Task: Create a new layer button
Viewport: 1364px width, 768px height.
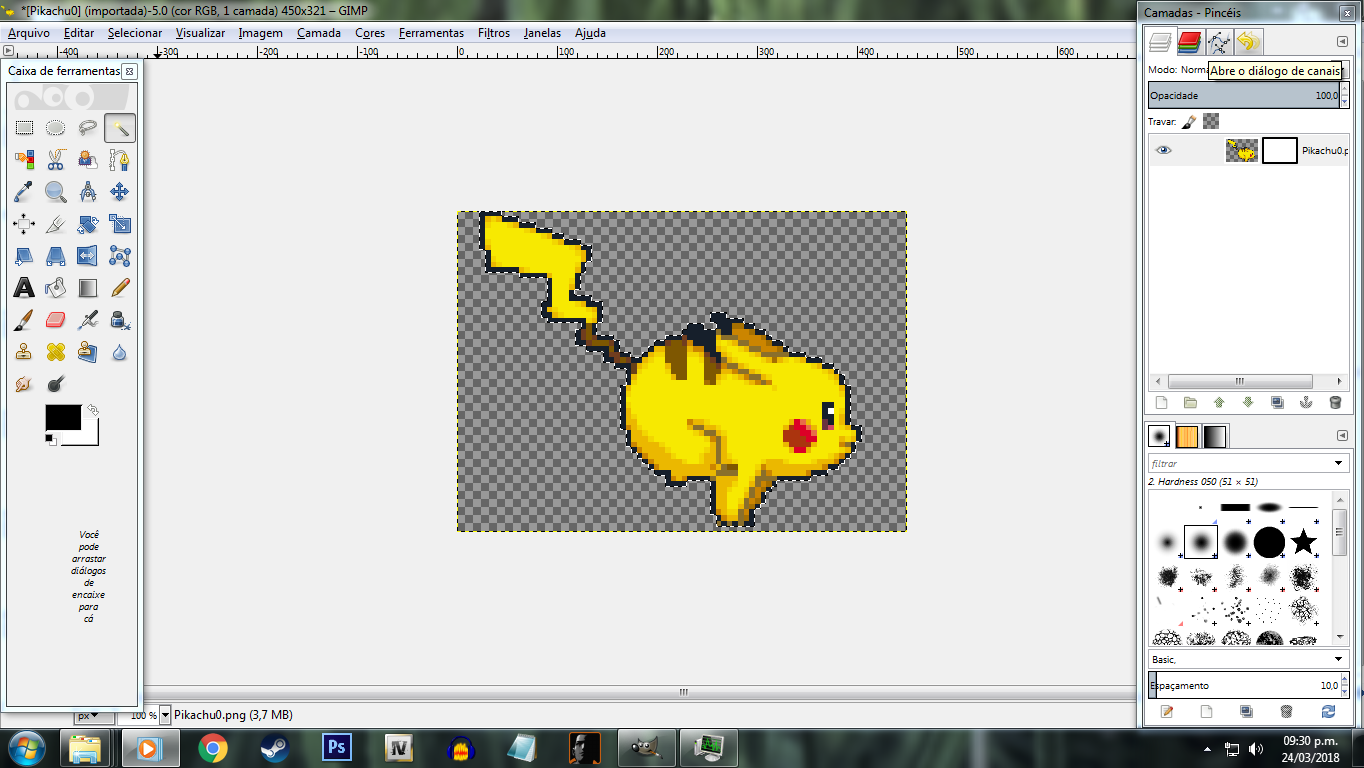Action: 1161,403
